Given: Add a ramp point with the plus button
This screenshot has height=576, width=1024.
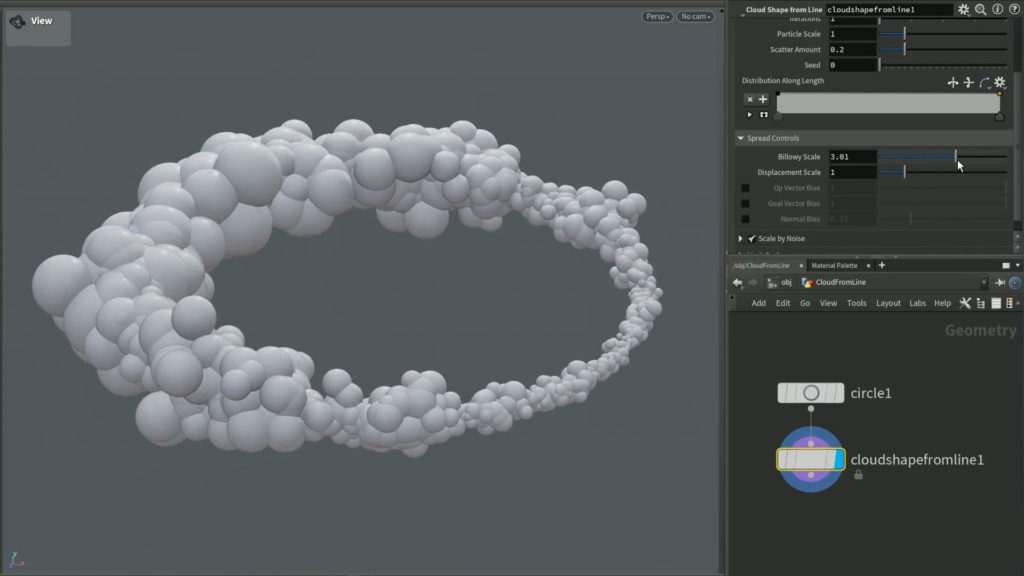Looking at the screenshot, I should pyautogui.click(x=763, y=99).
